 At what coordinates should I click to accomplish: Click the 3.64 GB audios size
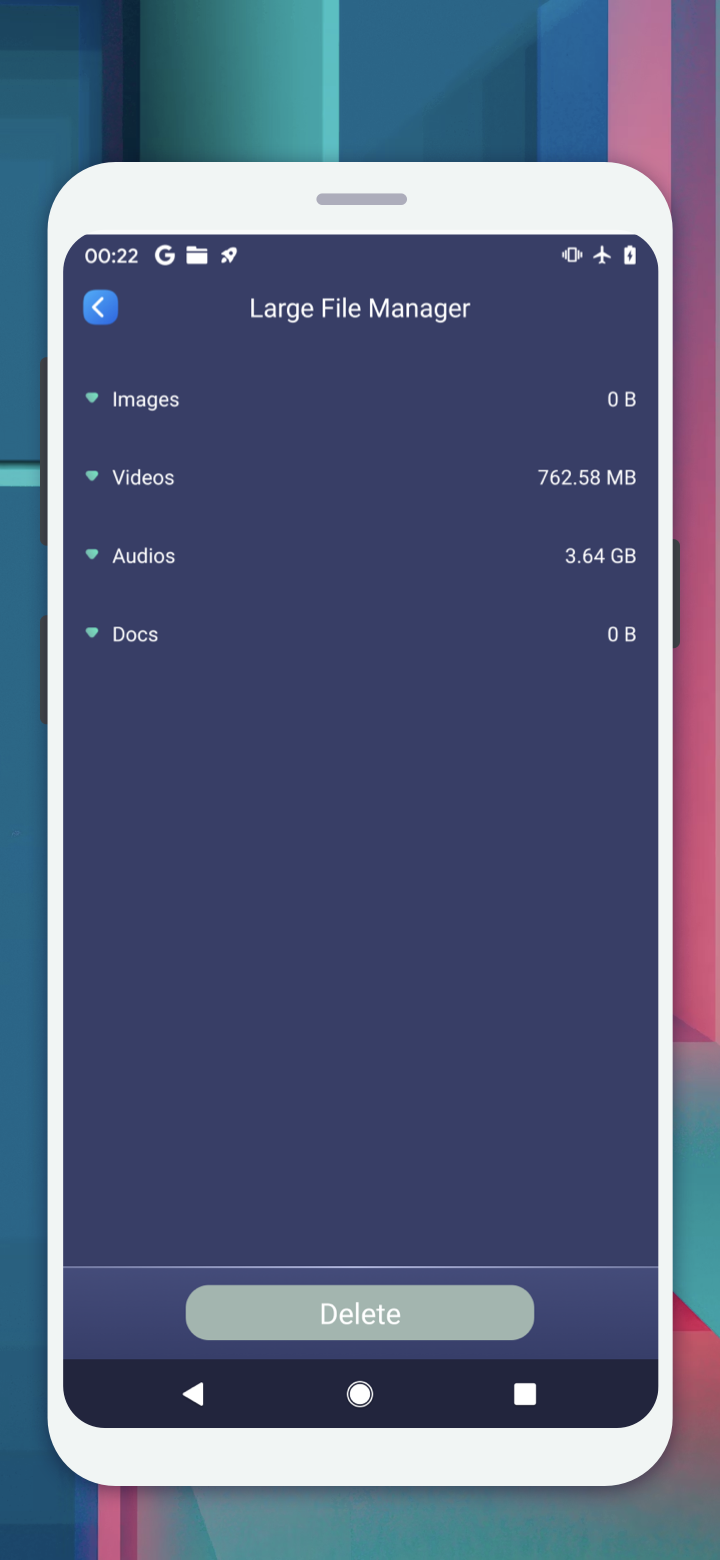[600, 556]
